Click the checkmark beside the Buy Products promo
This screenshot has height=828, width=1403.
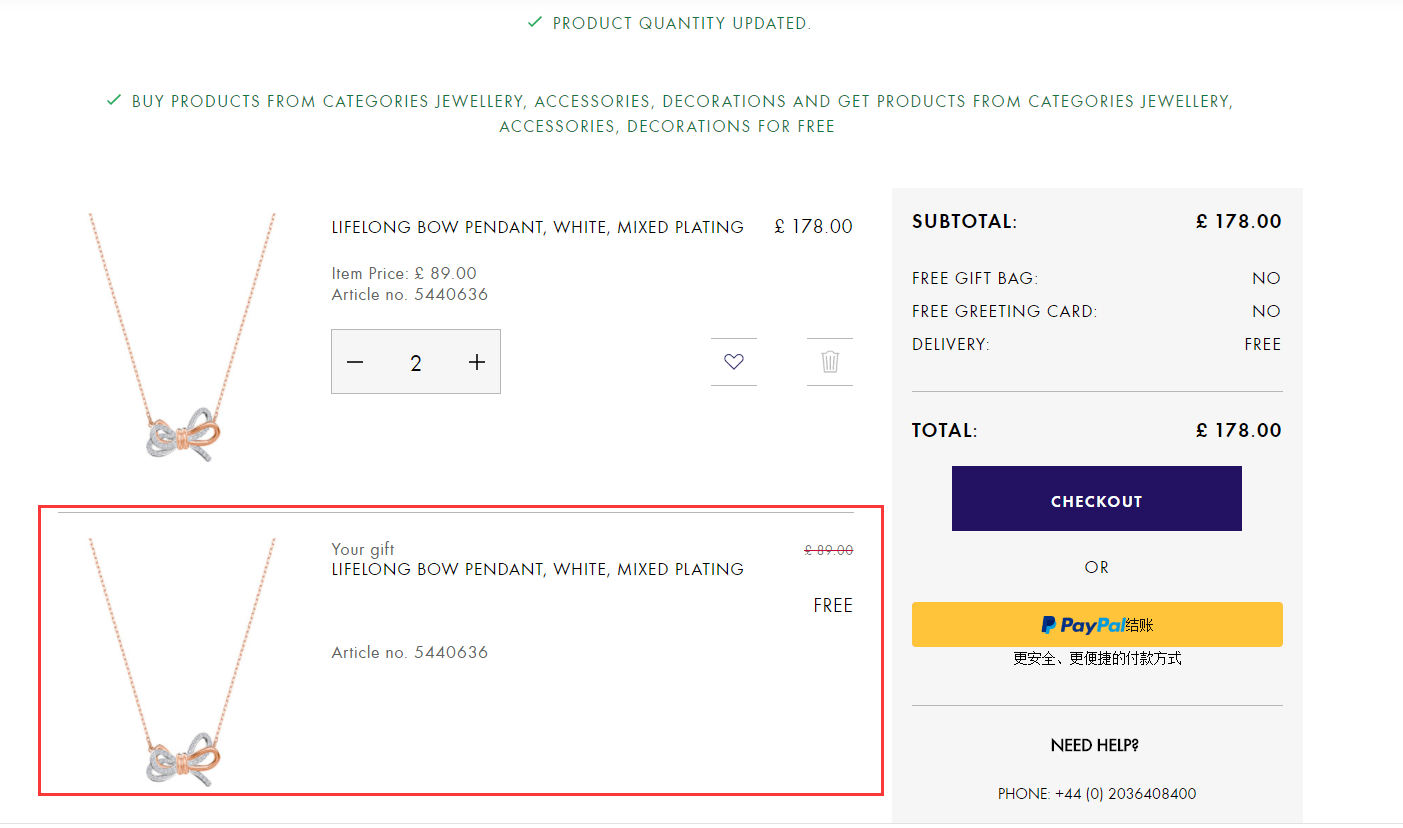point(114,100)
